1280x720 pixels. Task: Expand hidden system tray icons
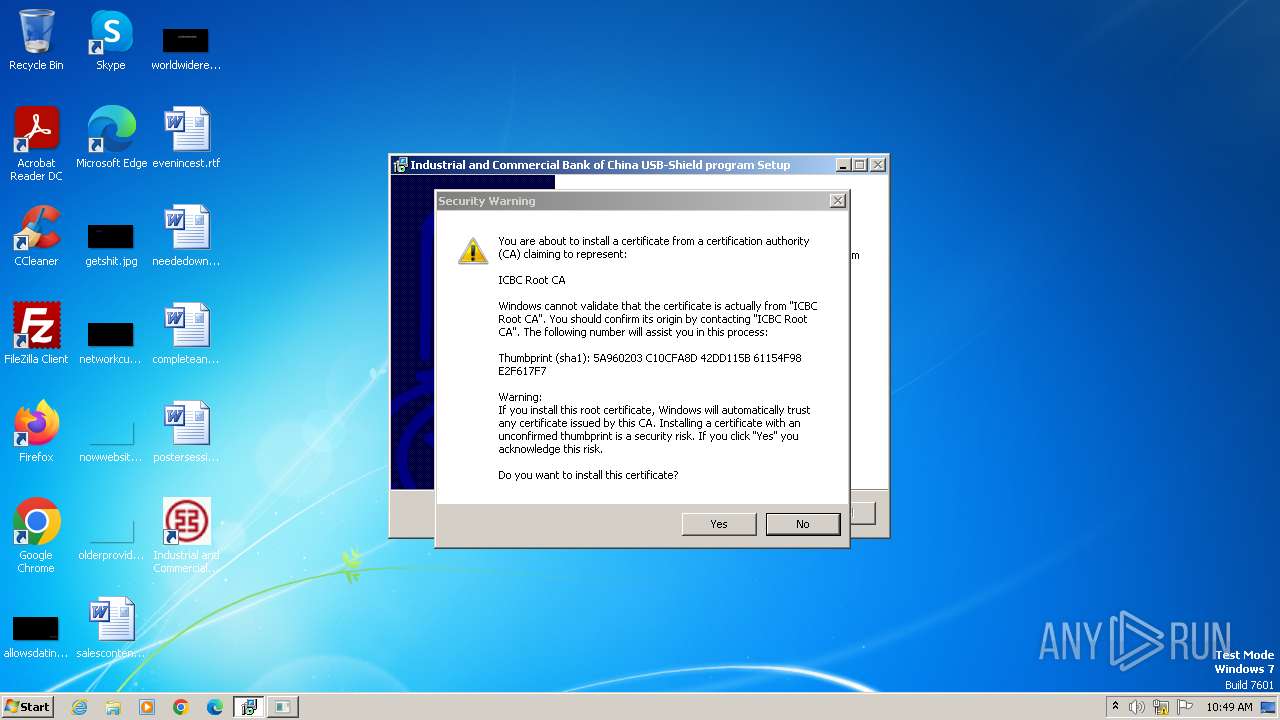click(1116, 707)
